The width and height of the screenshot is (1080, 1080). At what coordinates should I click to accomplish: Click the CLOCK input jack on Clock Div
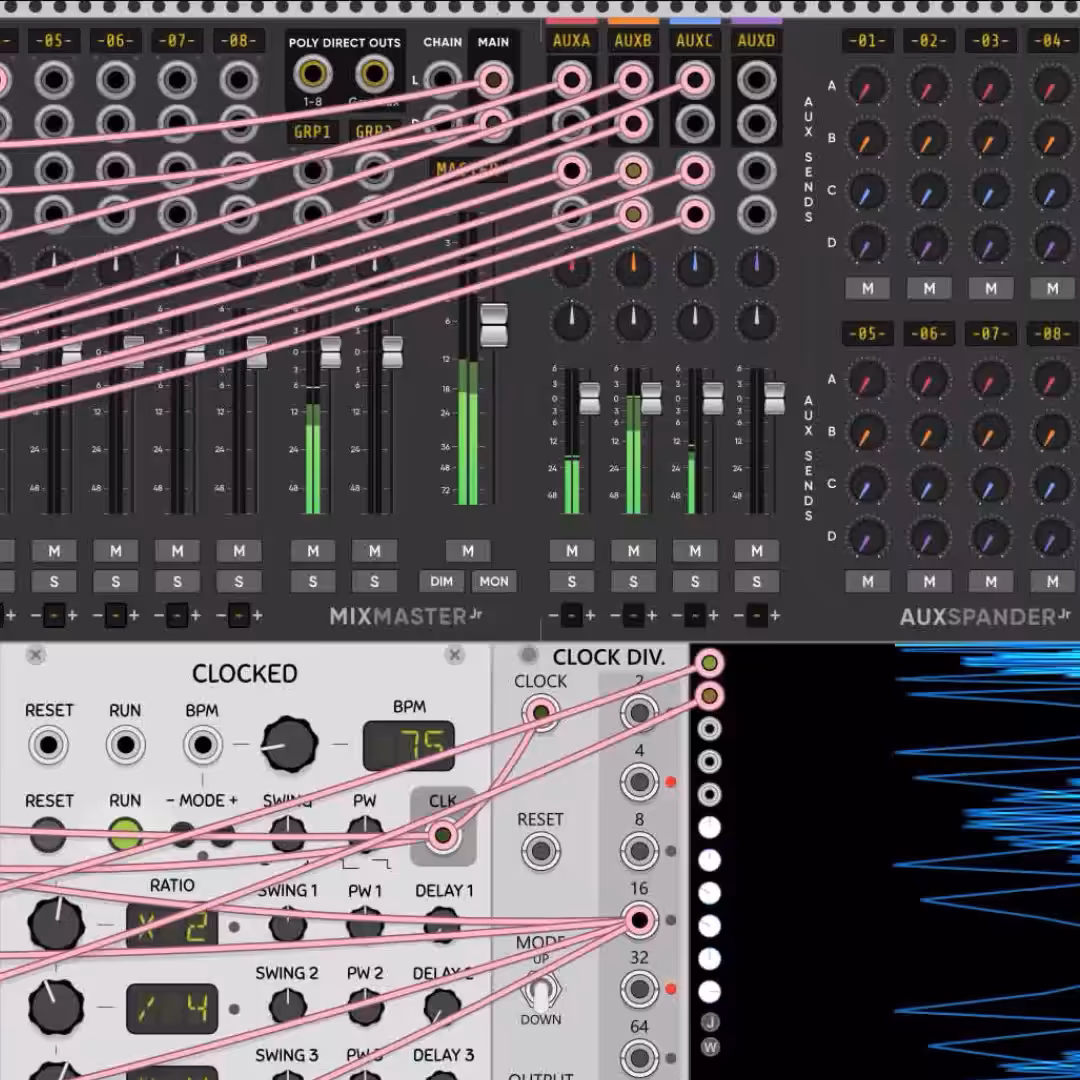(x=541, y=712)
